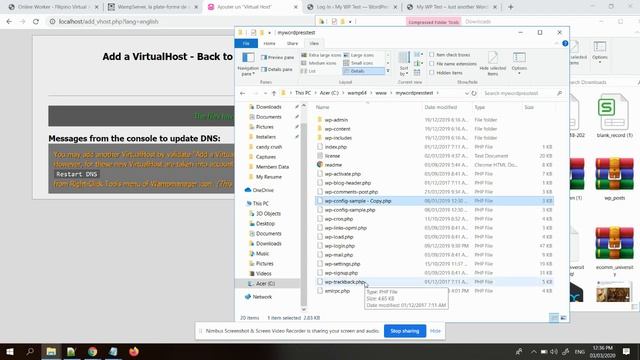Choose Extra large icons layout
The image size is (640, 360).
pyautogui.click(x=321, y=55)
